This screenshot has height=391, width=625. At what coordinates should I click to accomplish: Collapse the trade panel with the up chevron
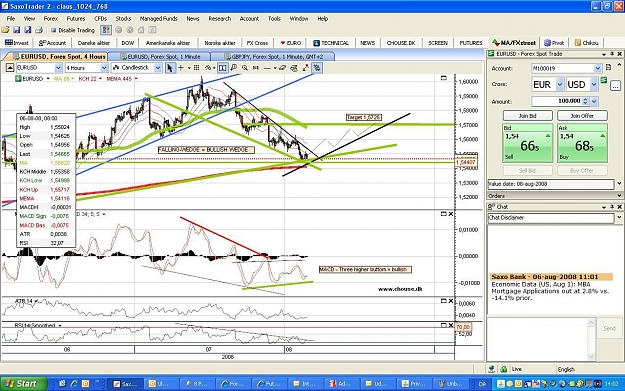pos(619,64)
